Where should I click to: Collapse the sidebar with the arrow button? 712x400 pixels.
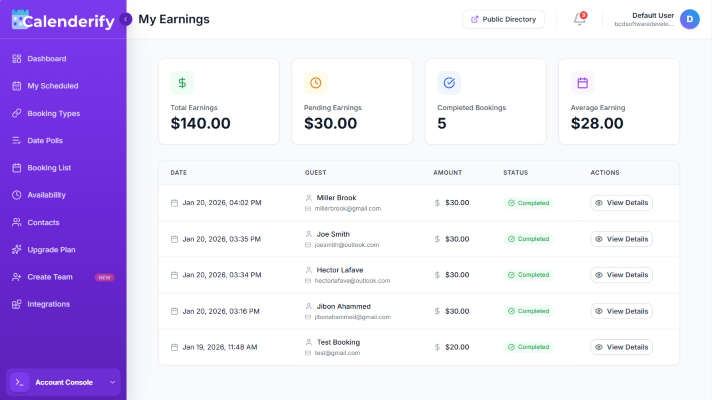click(126, 19)
